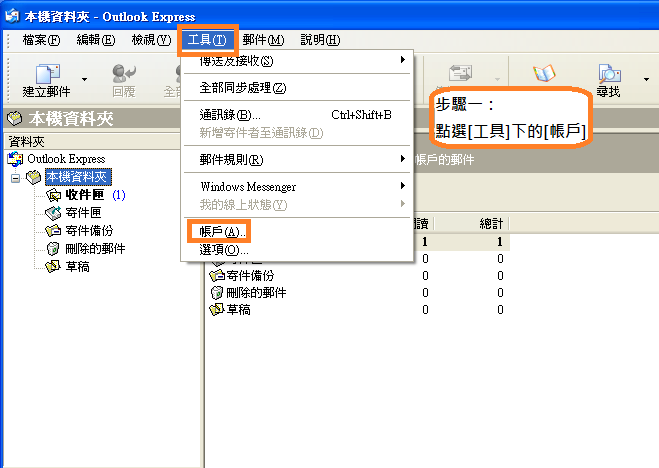This screenshot has height=468, width=659.
Task: Select Outlook Express root in folder tree
Action: pyautogui.click(x=66, y=159)
